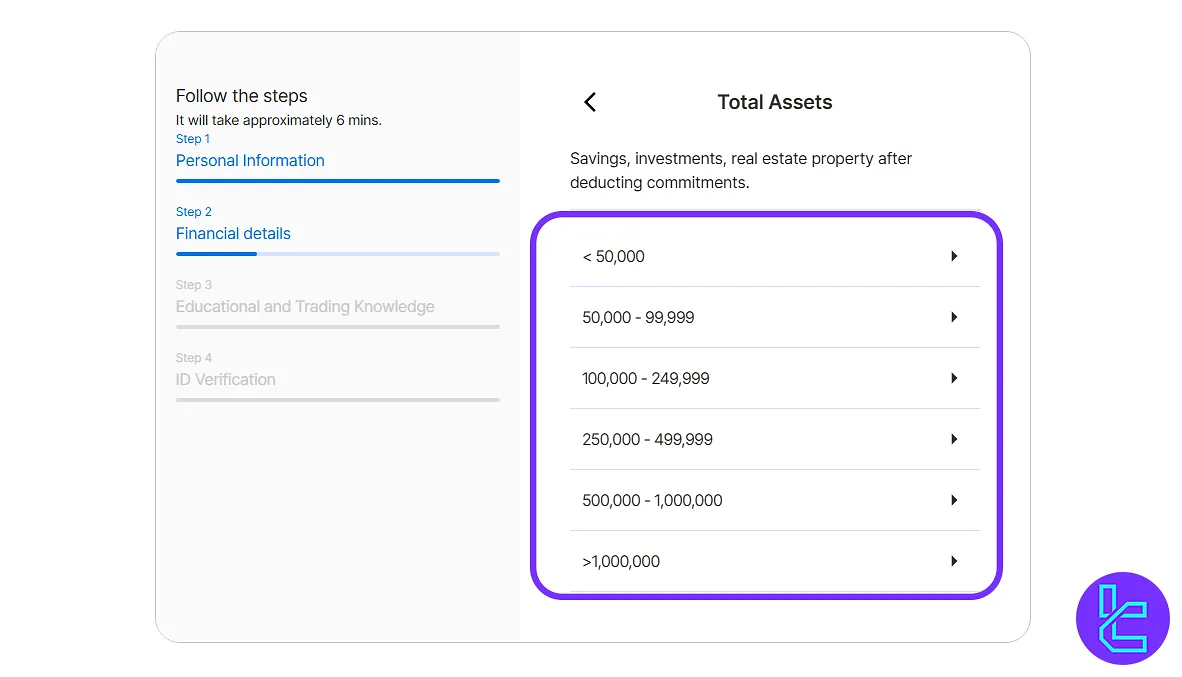The image size is (1182, 677).
Task: Click the arrow next to 50,000 - 99,999
Action: pos(954,317)
